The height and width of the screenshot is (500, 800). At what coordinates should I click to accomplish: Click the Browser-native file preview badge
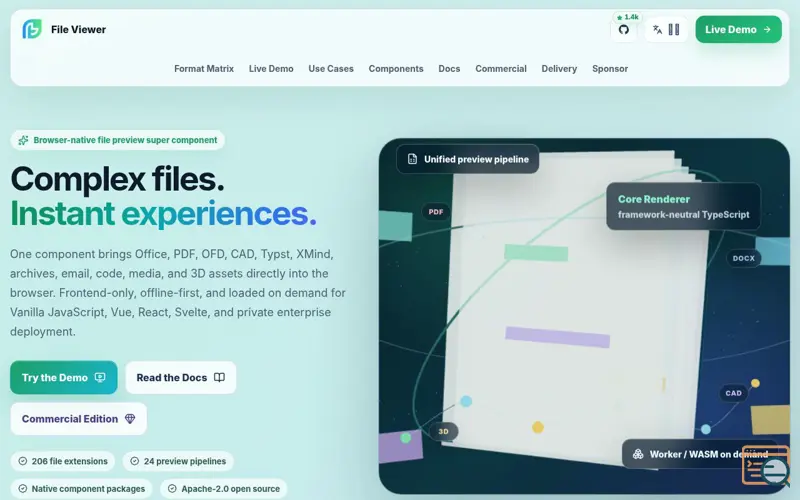pos(117,140)
